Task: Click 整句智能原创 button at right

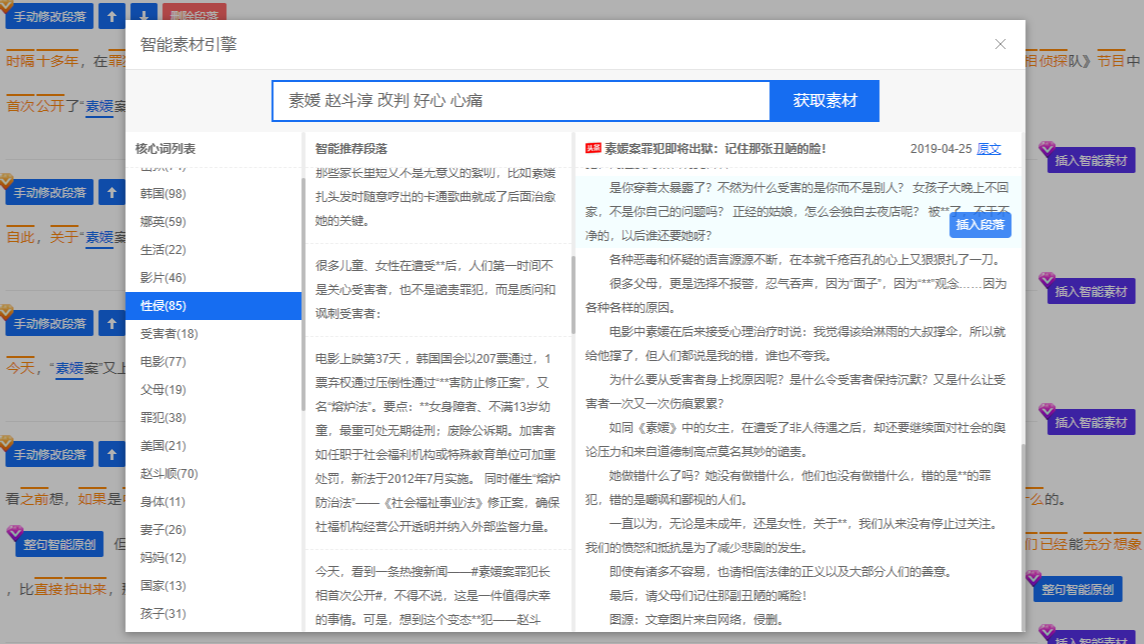Action: (x=1078, y=589)
